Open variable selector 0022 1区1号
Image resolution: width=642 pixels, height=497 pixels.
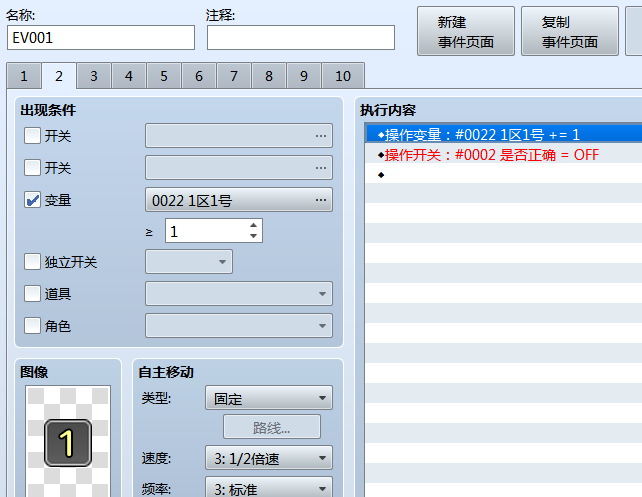[239, 200]
